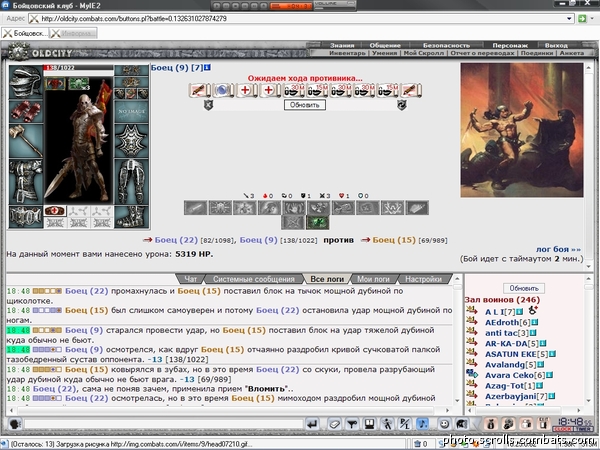The width and height of the screenshot is (600, 450).
Task: Click the eraser clear-chat icon
Action: (334, 424)
